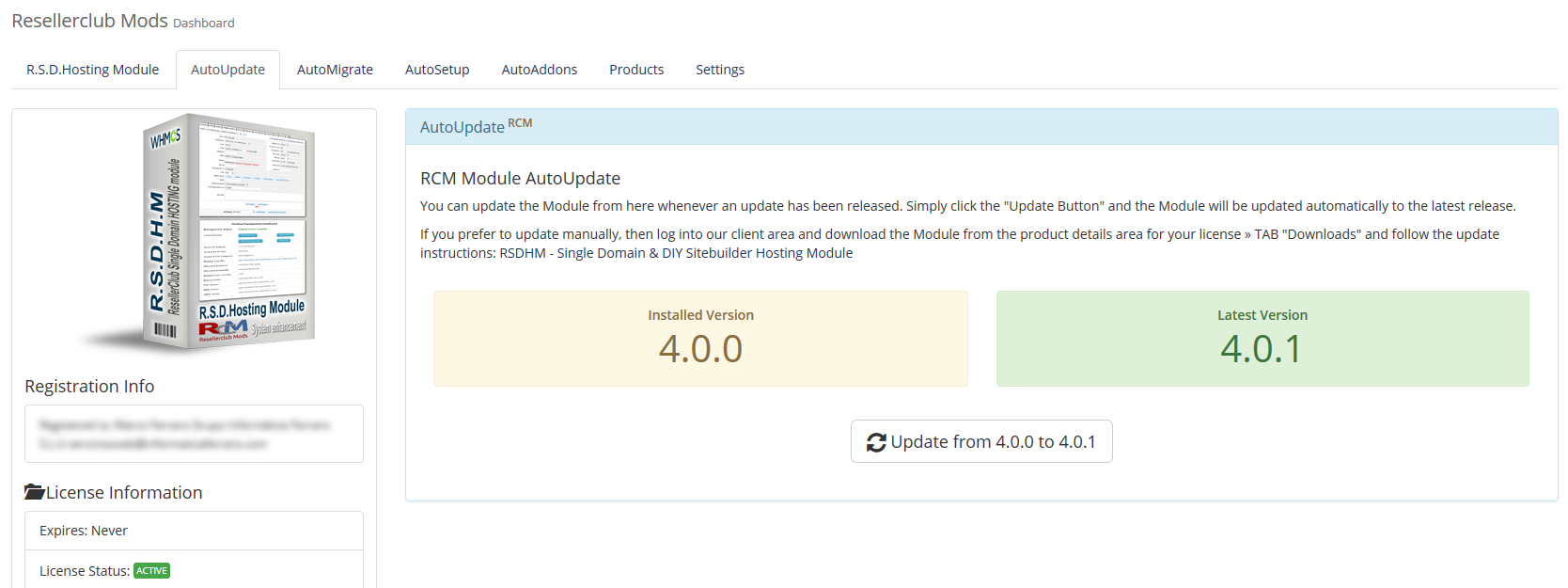This screenshot has height=588, width=1568.
Task: Click the Resellerclub Mods page title
Action: click(x=89, y=21)
